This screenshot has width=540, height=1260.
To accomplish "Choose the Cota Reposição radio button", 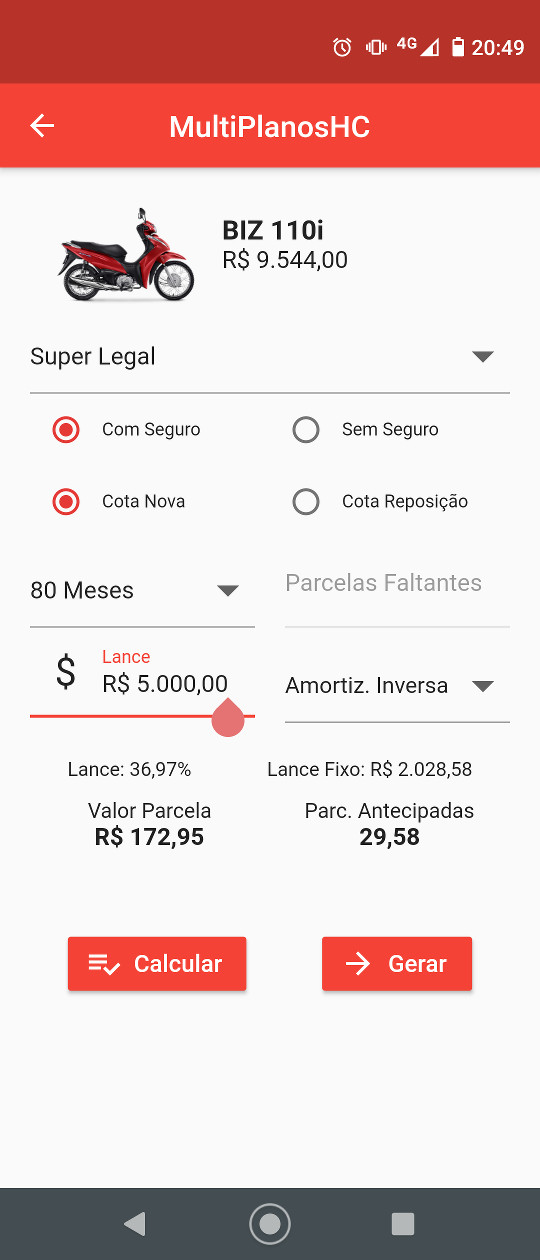I will [306, 502].
